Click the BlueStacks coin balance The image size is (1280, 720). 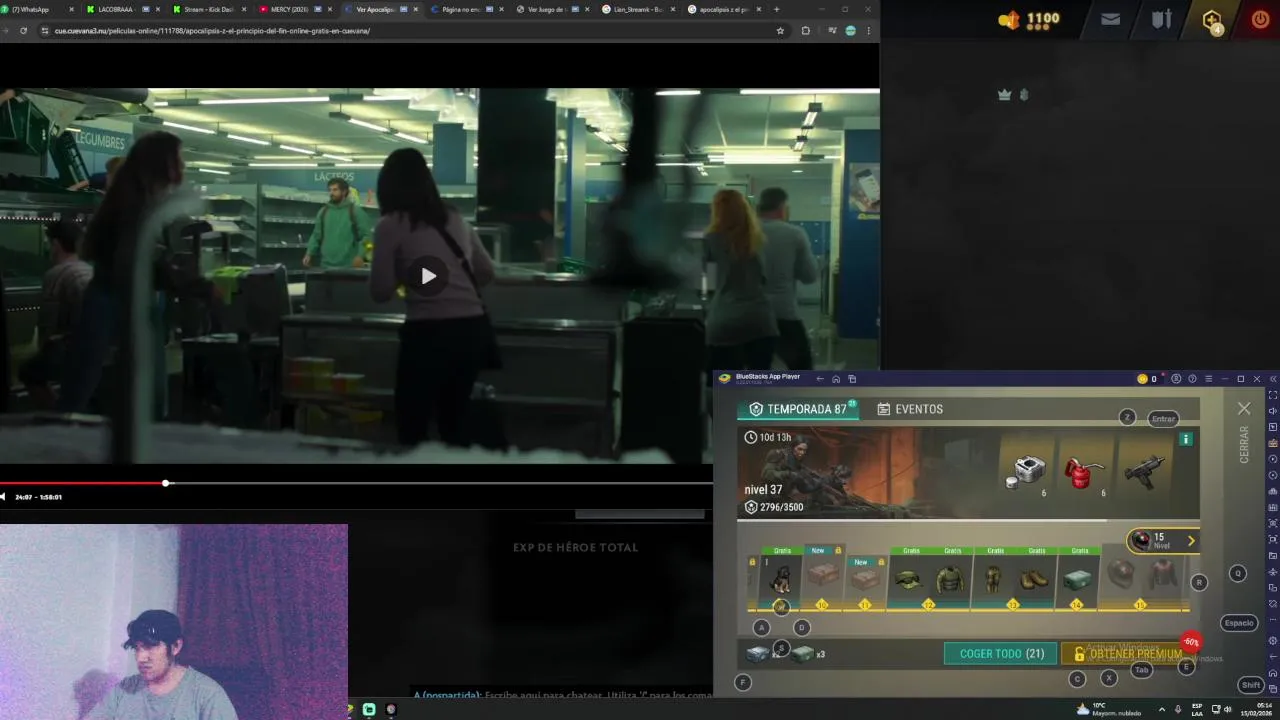pos(1147,379)
